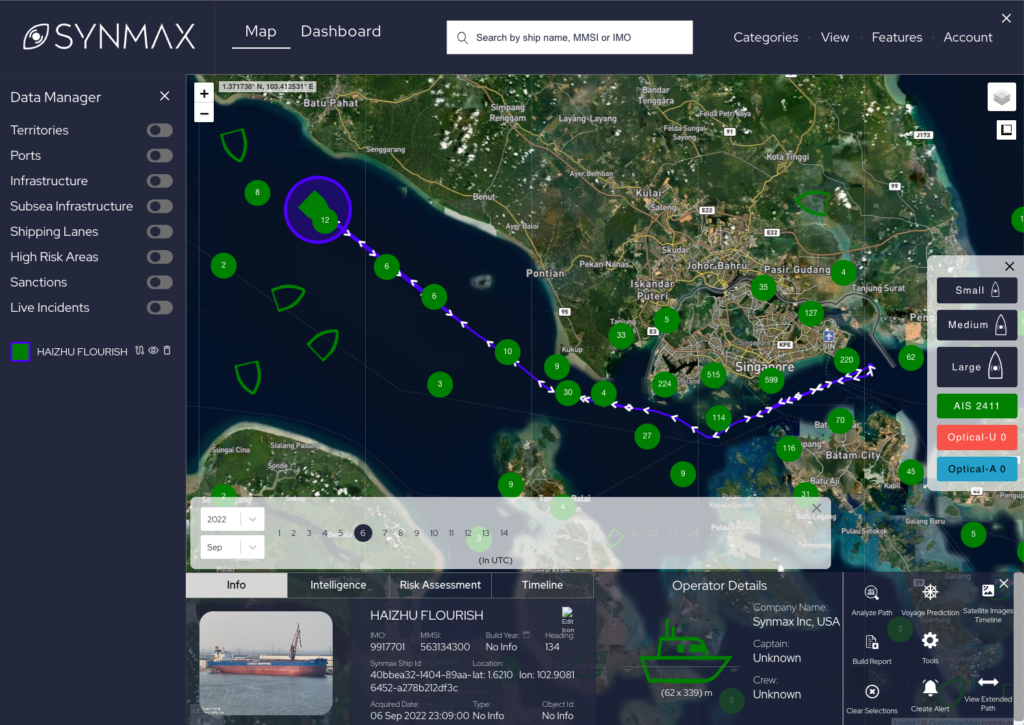The width and height of the screenshot is (1024, 725).
Task: Select Analyze Path in the vessel toolbar
Action: pyautogui.click(x=871, y=593)
